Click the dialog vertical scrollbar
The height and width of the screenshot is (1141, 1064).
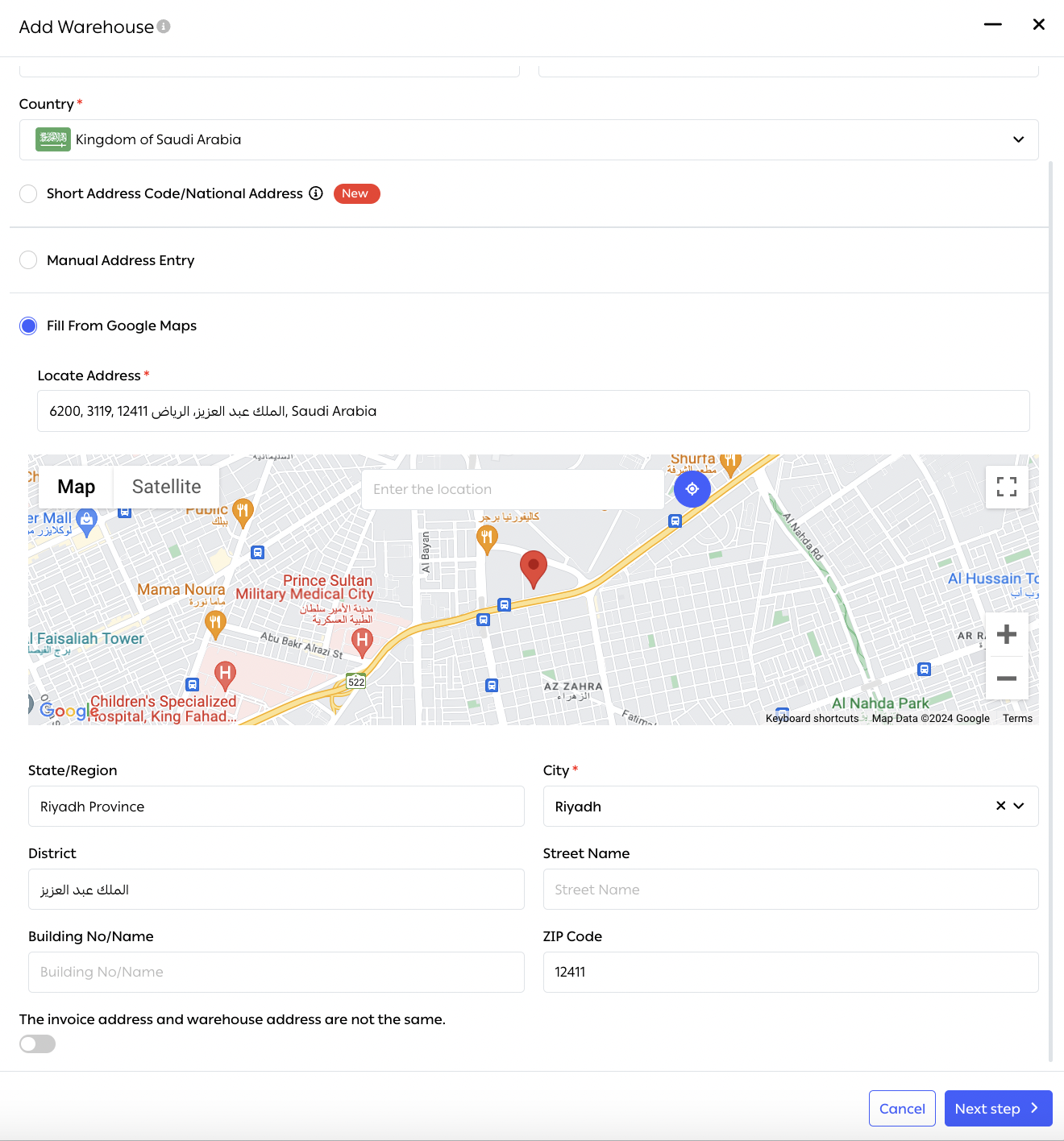[x=1050, y=612]
